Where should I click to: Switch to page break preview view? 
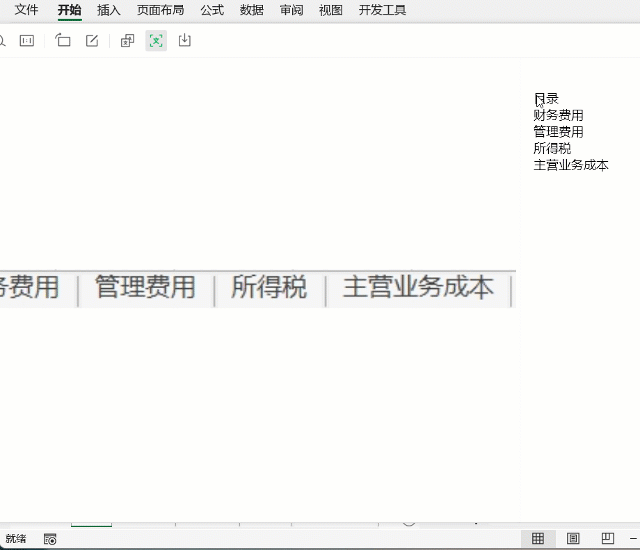608,539
